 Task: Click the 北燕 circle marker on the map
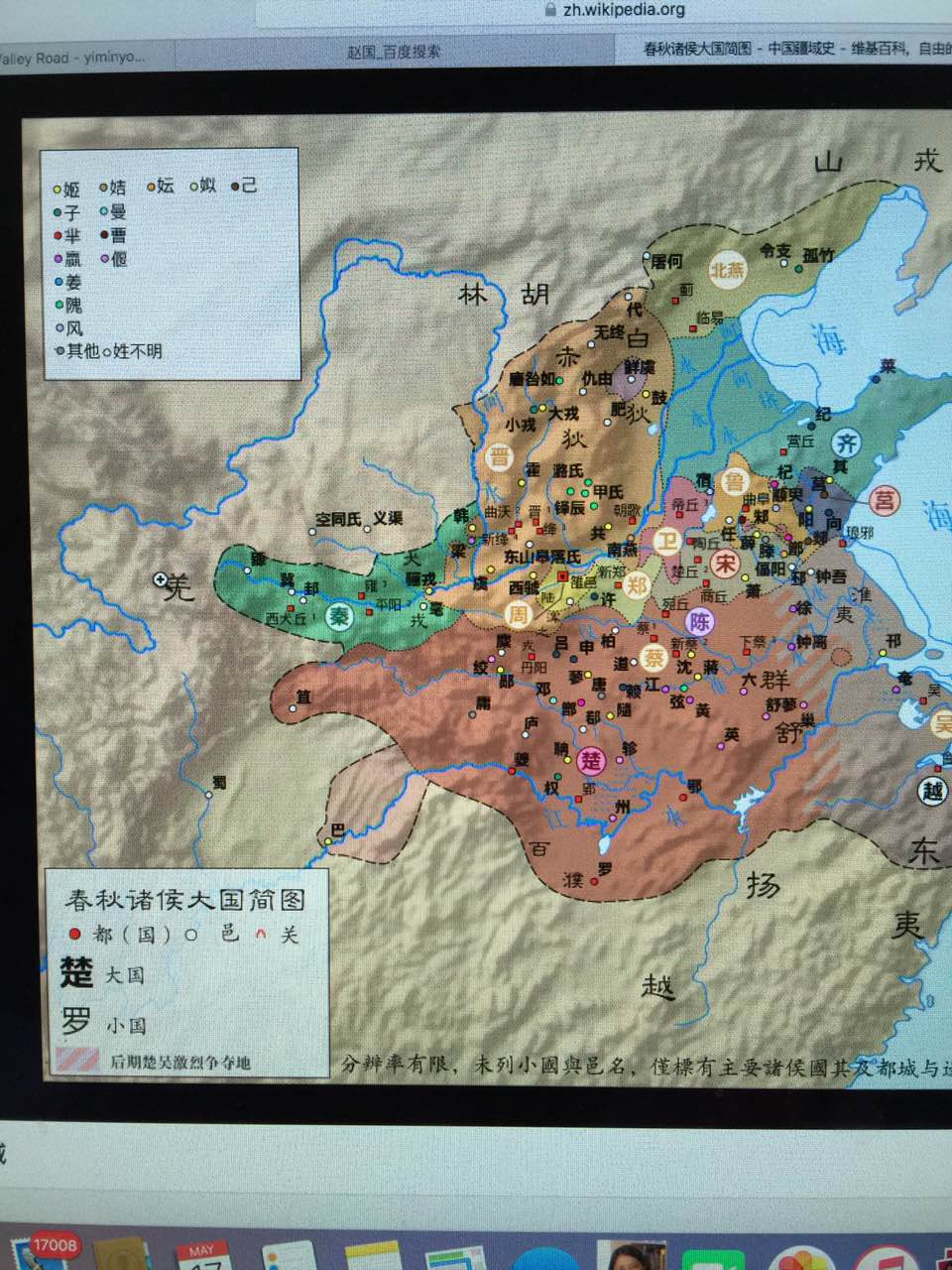(727, 270)
